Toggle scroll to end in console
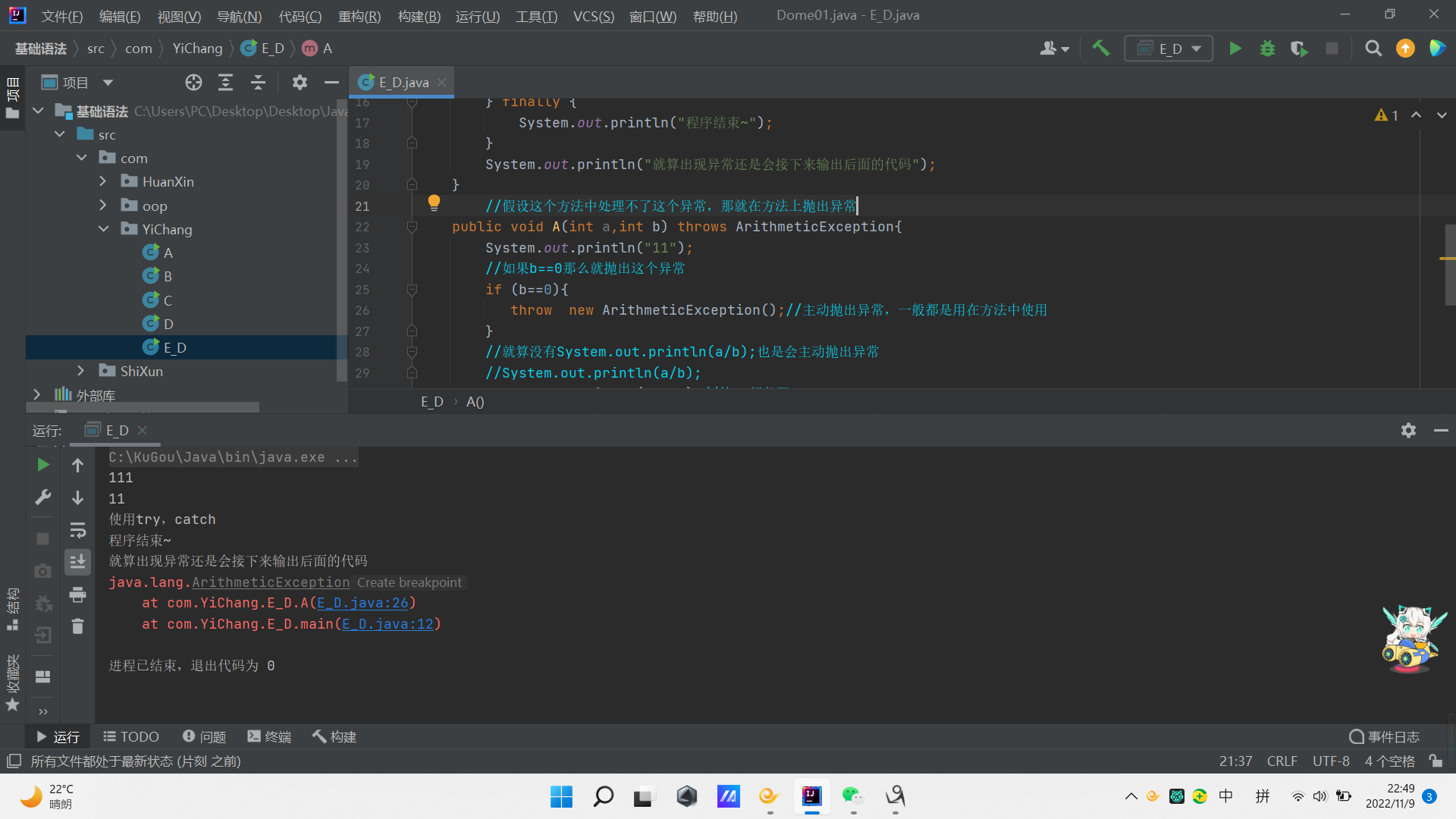Viewport: 1456px width, 819px height. (x=77, y=562)
